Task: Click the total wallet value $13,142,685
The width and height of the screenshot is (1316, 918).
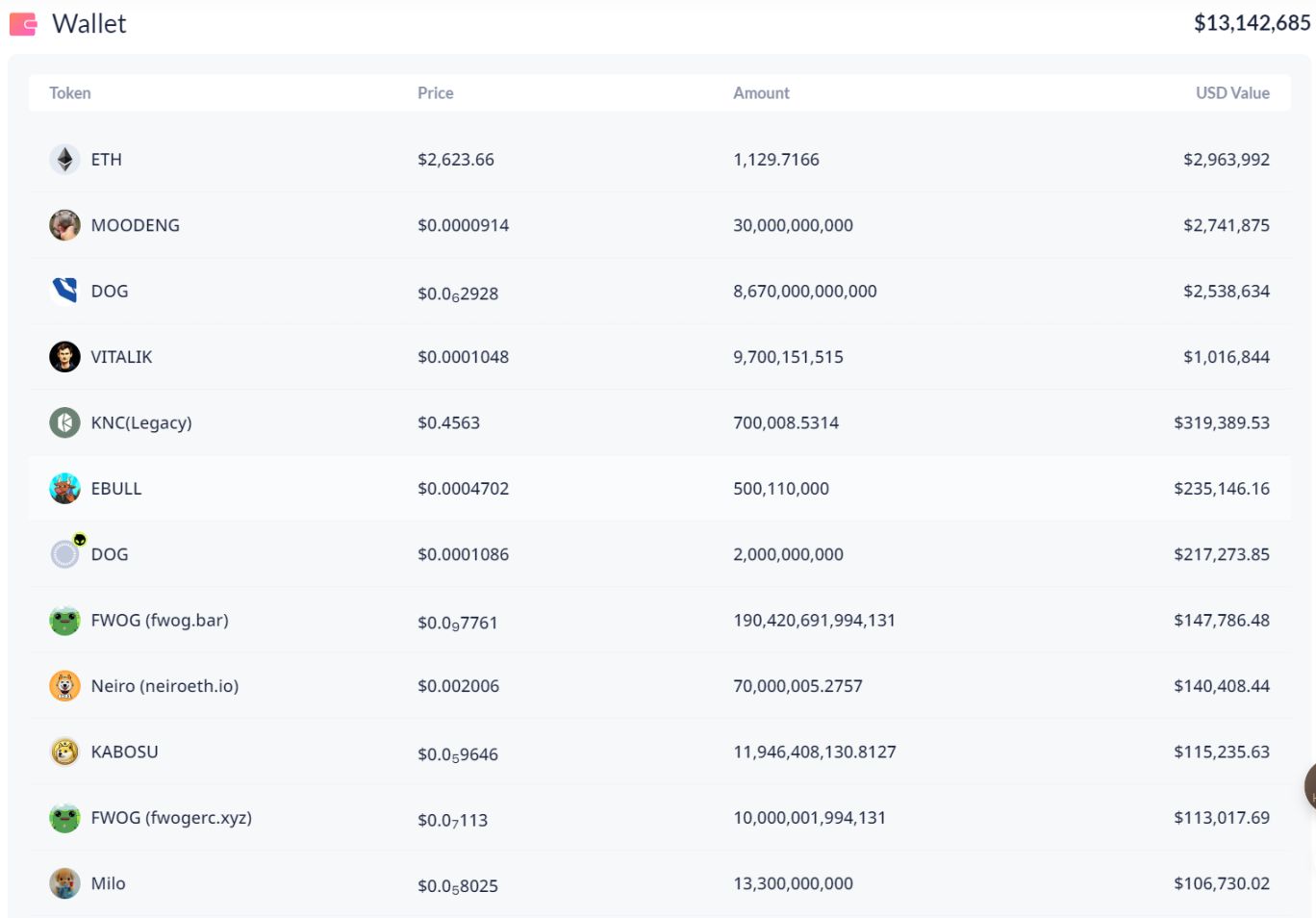Action: click(x=1252, y=23)
